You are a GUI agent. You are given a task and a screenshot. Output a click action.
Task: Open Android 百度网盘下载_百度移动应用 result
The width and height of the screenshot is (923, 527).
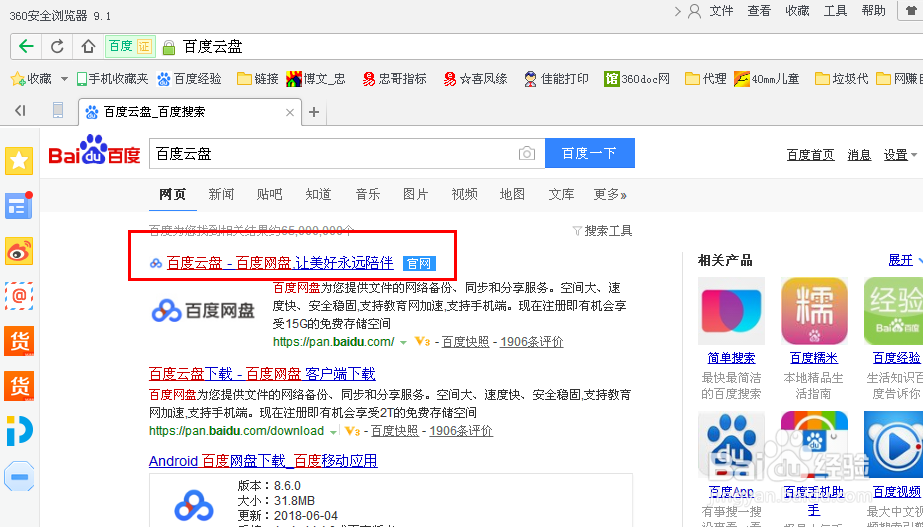263,460
